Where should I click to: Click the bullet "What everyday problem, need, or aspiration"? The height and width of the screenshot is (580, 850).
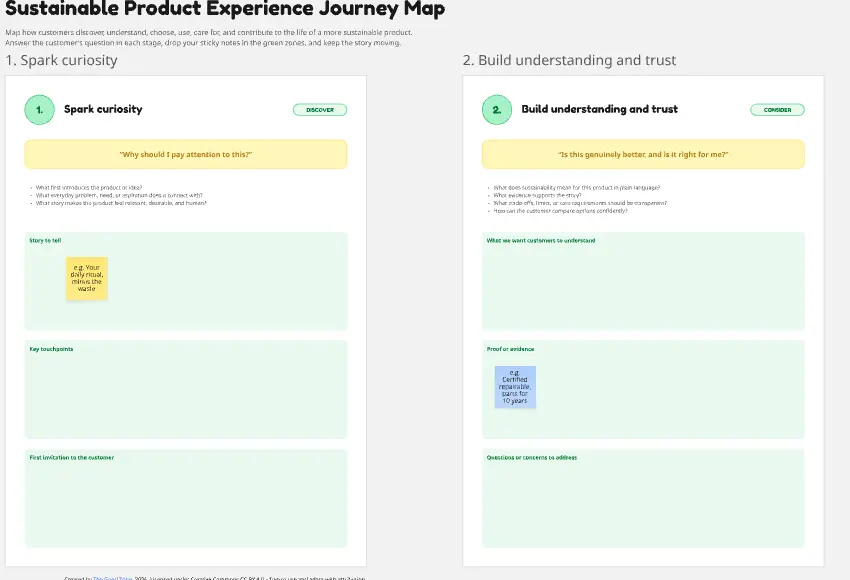pos(119,195)
